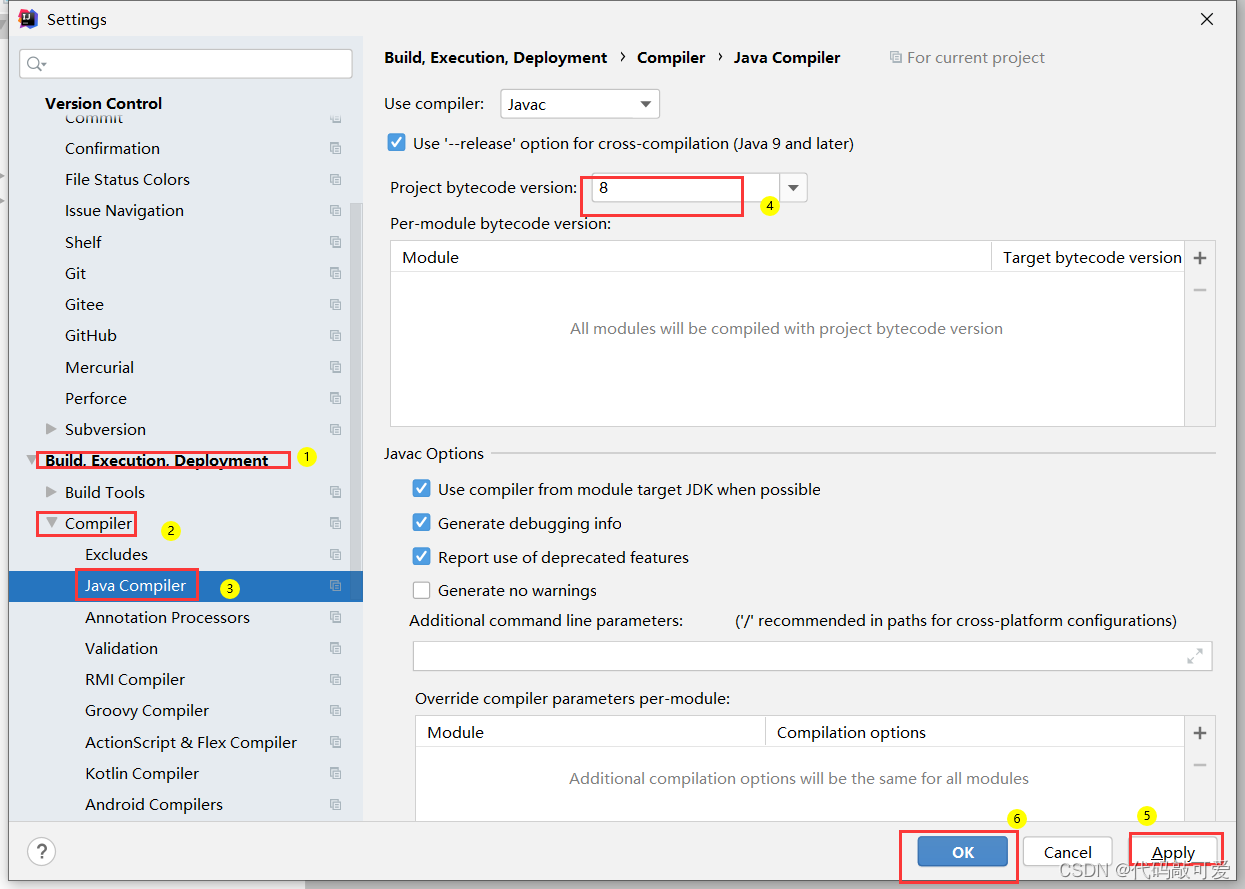Click the project-level icon beside Validation
This screenshot has width=1245, height=889.
tap(335, 648)
